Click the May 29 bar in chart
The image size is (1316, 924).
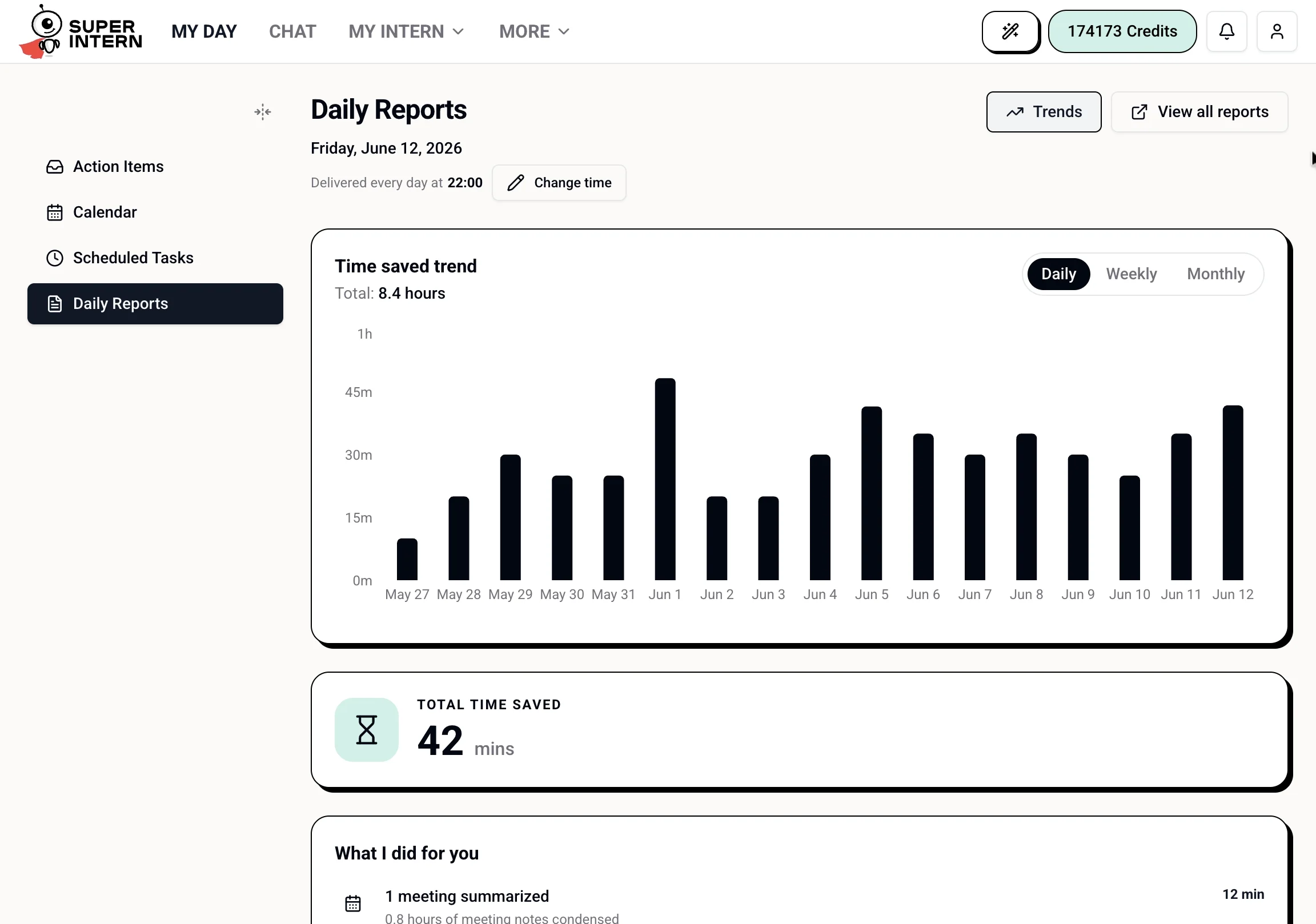point(510,517)
